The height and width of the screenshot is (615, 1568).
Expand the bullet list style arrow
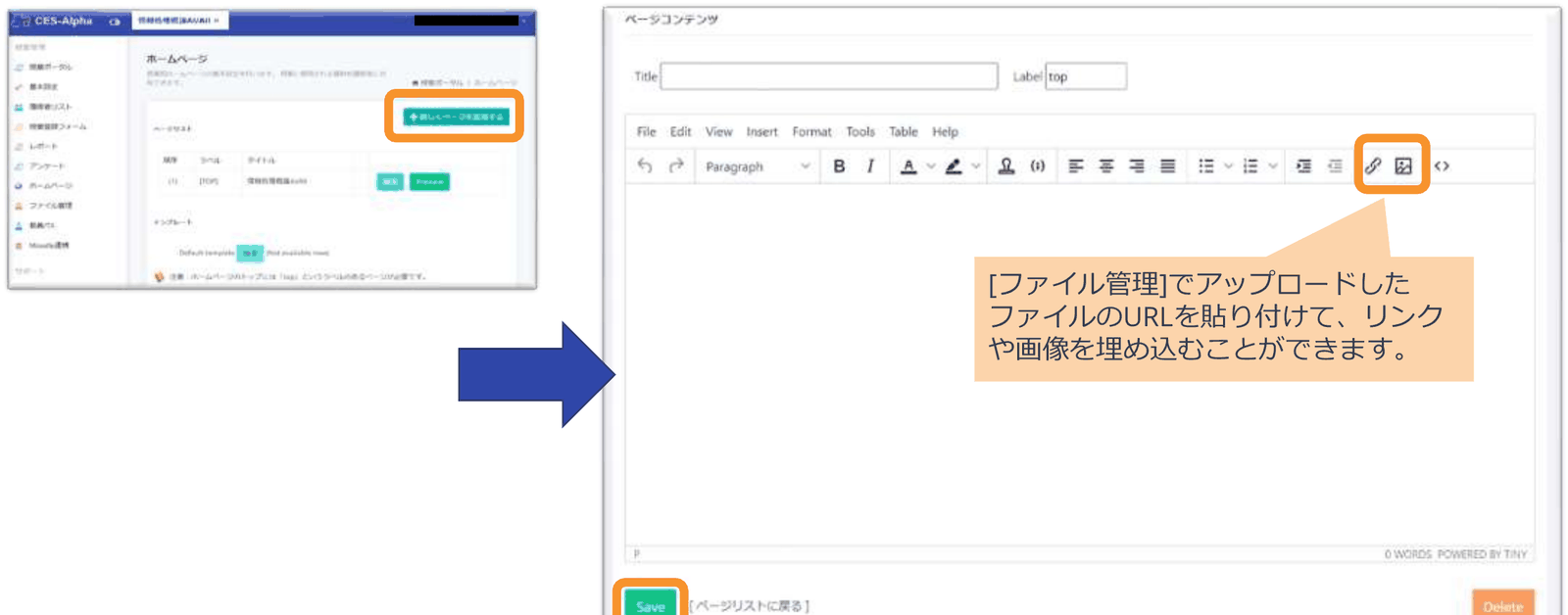[1228, 166]
